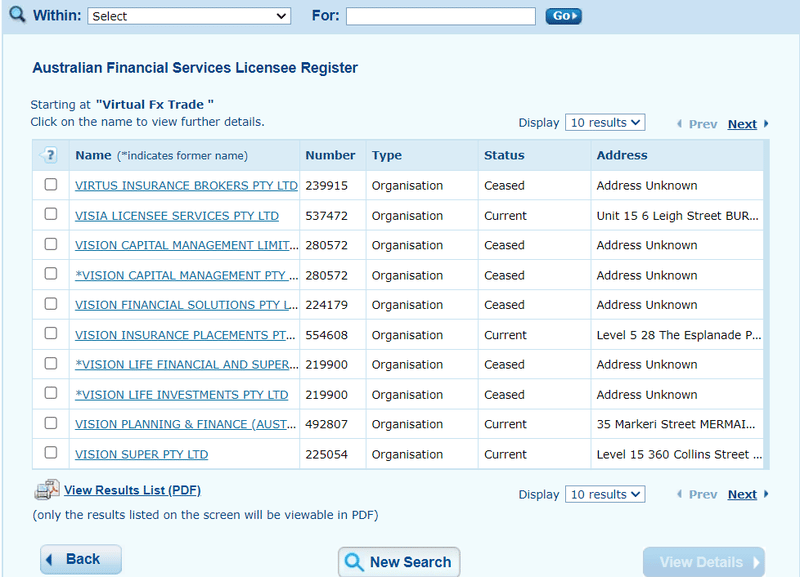Check the VISION FINANCIAL SOLUTIONS row checkbox
This screenshot has height=577, width=800.
[x=51, y=304]
